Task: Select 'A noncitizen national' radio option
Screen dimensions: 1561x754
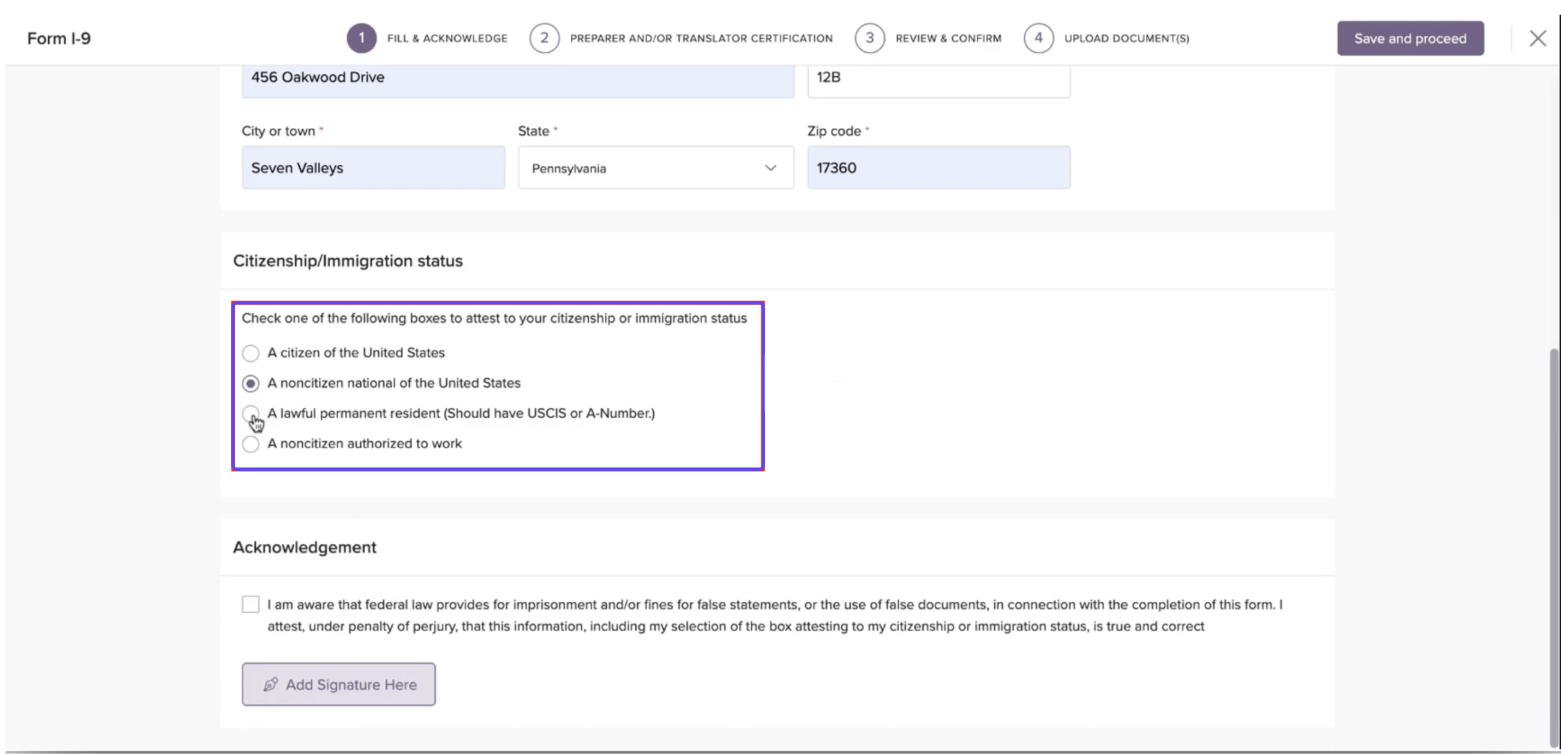Action: pyautogui.click(x=251, y=383)
